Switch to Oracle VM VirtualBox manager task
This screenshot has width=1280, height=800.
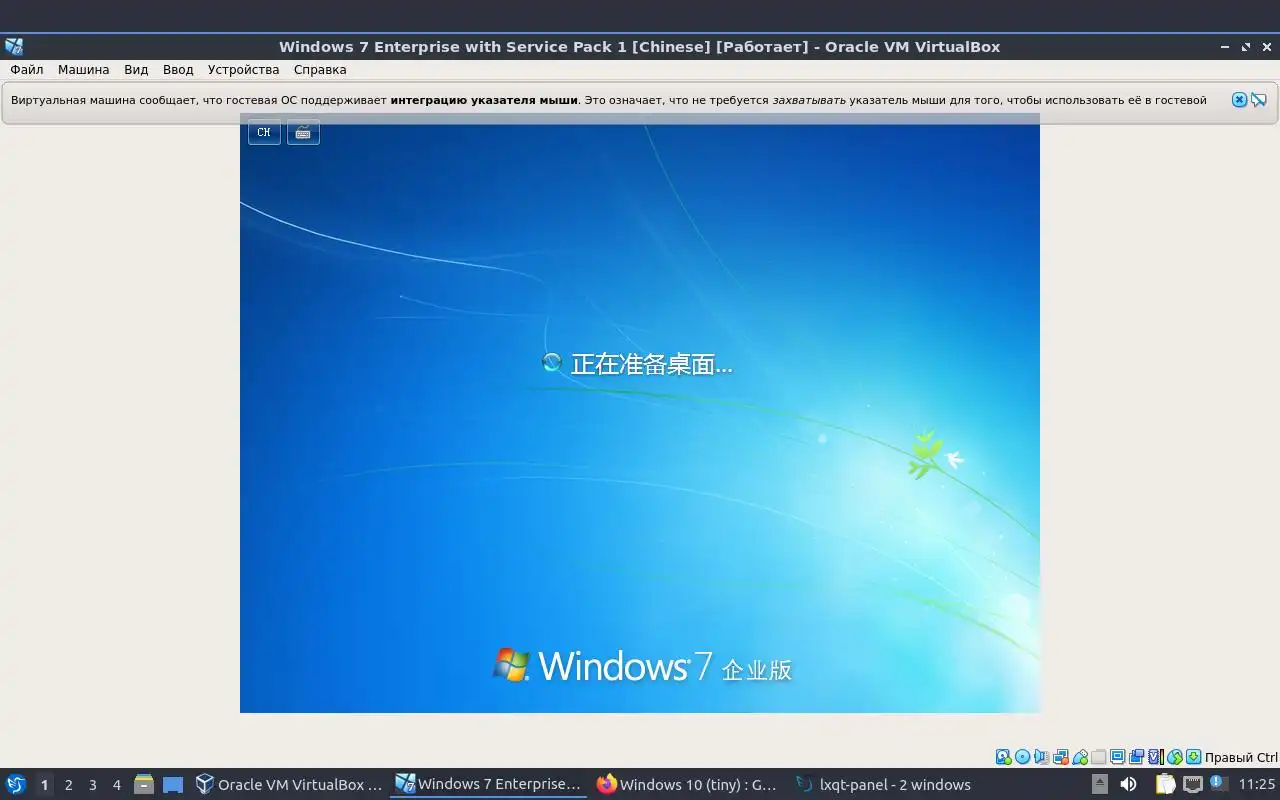coord(289,784)
